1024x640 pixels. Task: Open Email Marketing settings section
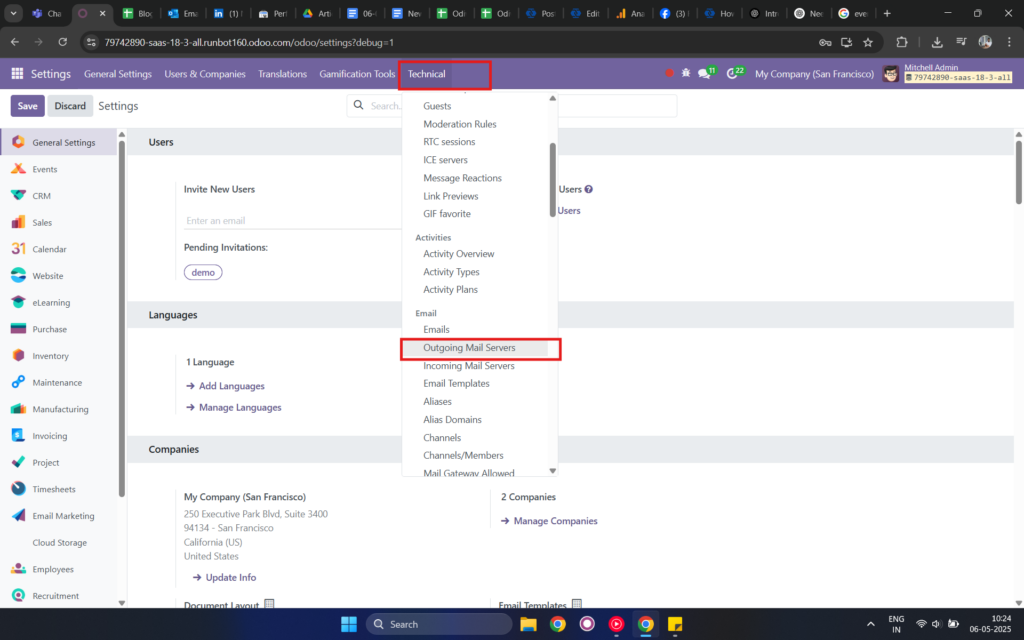[x=59, y=516]
